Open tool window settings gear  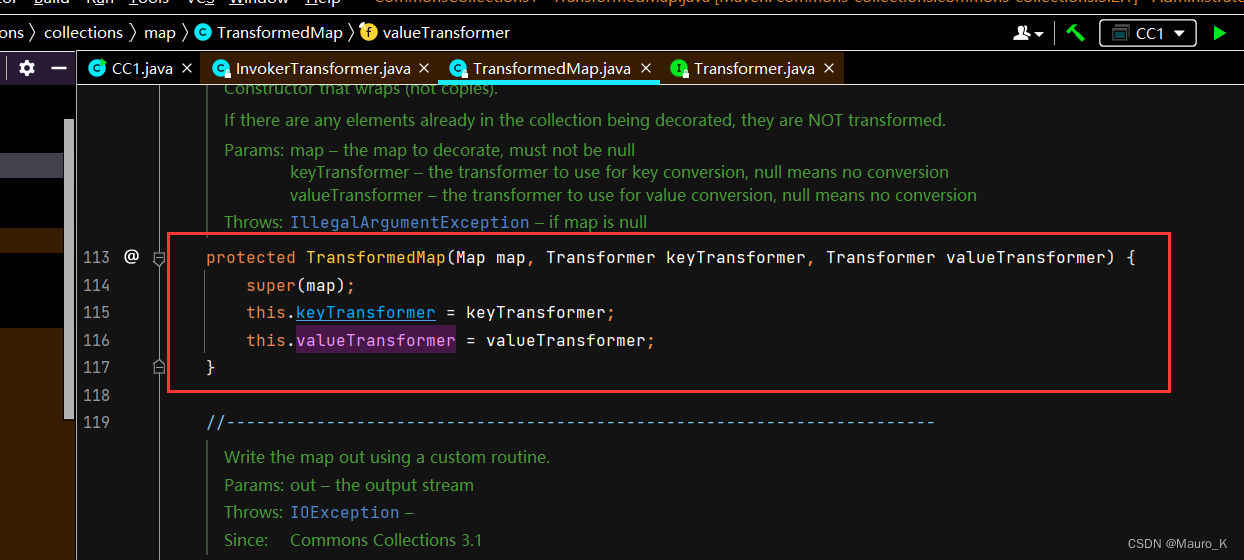pyautogui.click(x=27, y=68)
